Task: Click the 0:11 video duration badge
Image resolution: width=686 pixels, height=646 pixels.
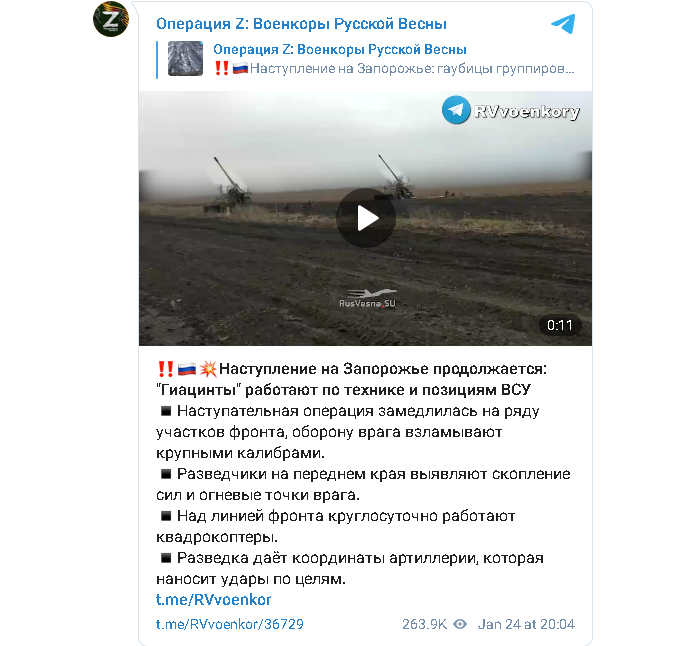Action: pyautogui.click(x=560, y=325)
